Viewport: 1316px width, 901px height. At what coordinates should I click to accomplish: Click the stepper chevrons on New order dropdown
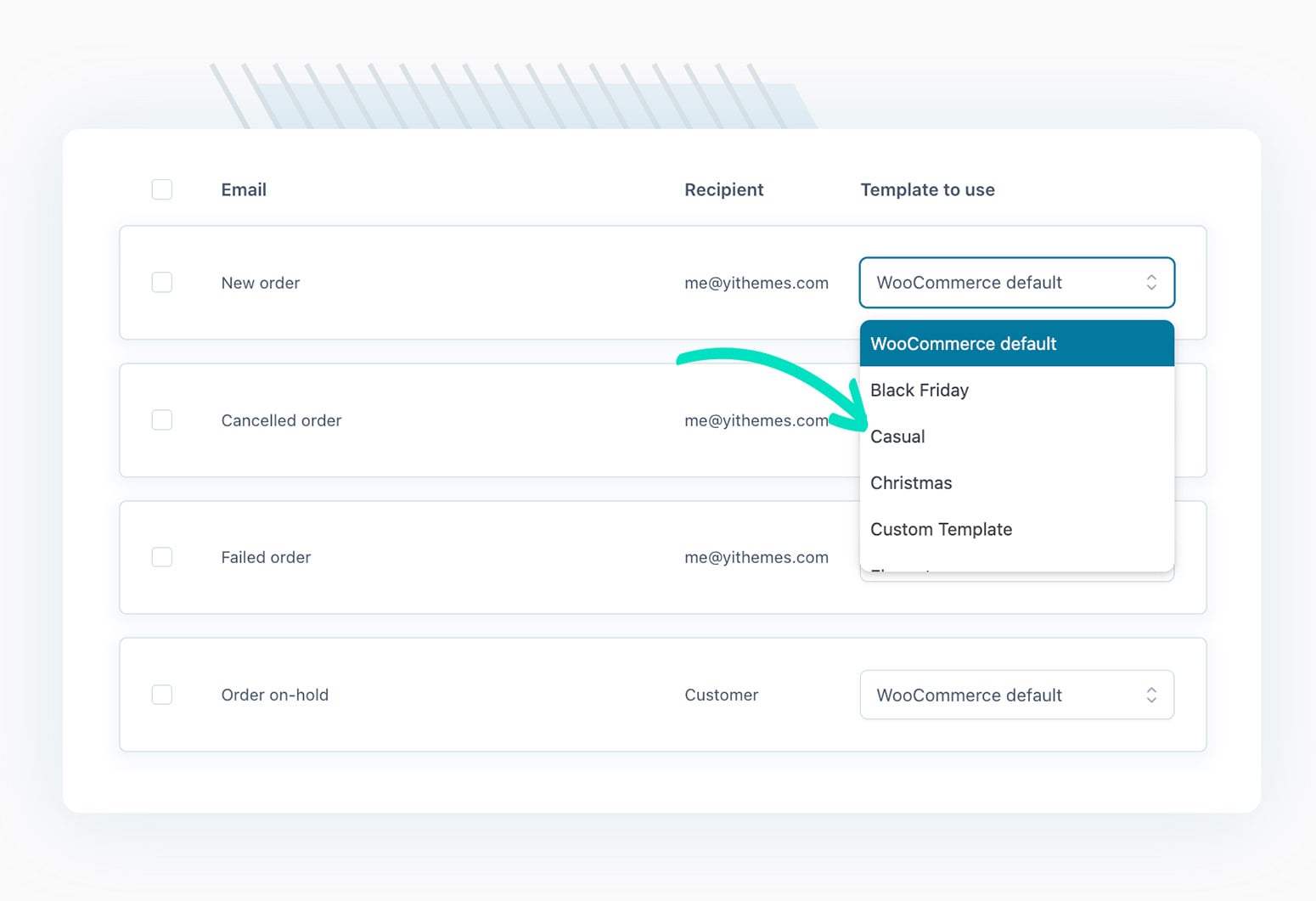[1152, 283]
